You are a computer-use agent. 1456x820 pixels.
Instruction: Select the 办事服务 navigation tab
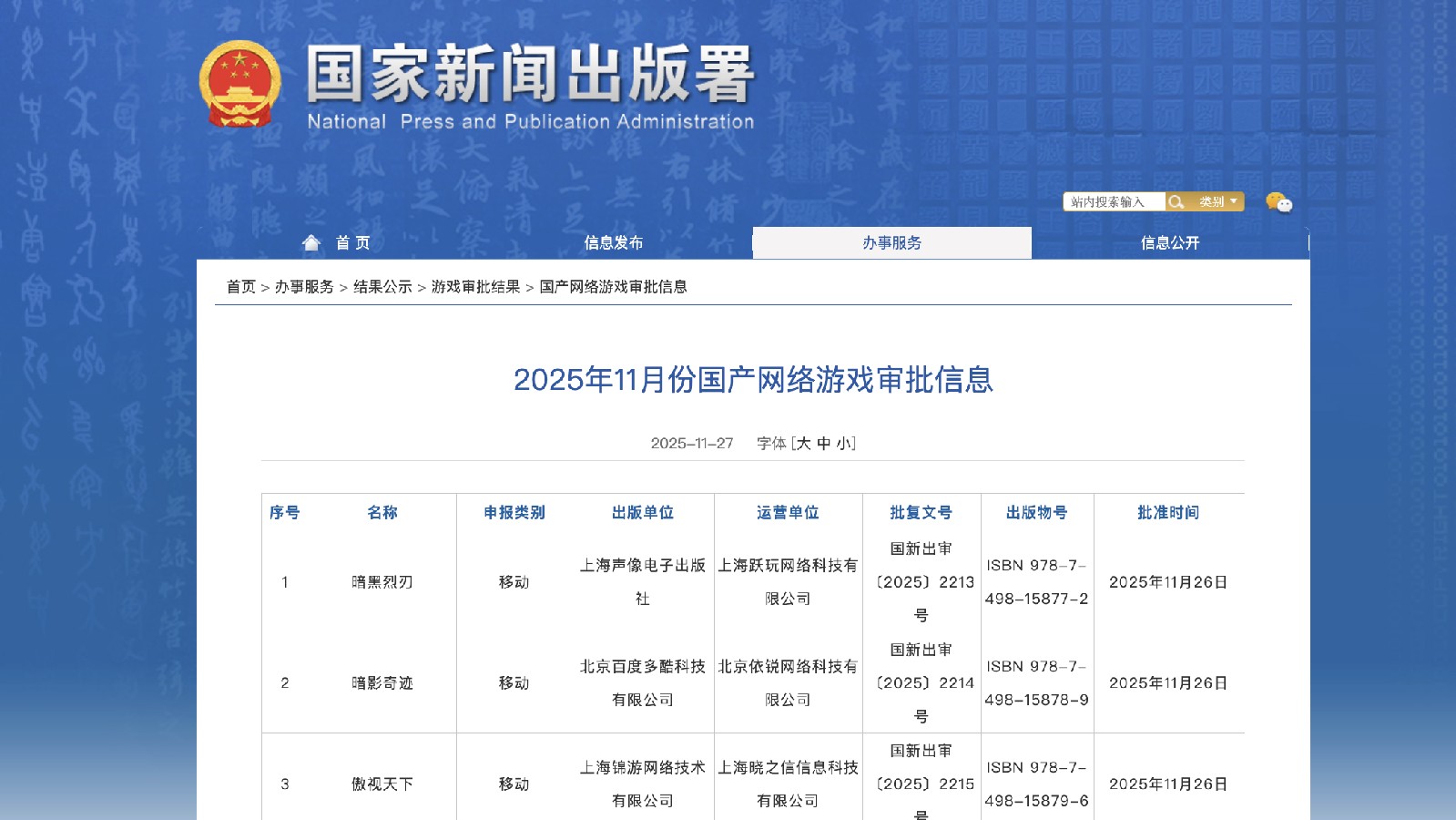[891, 242]
